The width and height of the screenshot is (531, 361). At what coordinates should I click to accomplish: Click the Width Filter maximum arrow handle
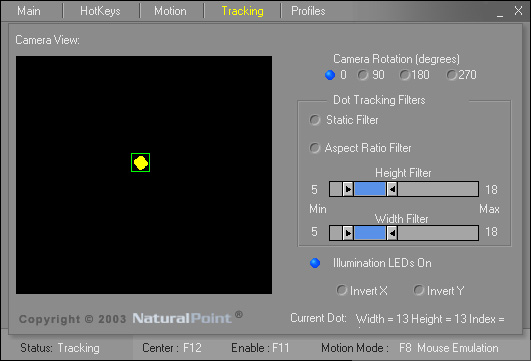pyautogui.click(x=392, y=233)
